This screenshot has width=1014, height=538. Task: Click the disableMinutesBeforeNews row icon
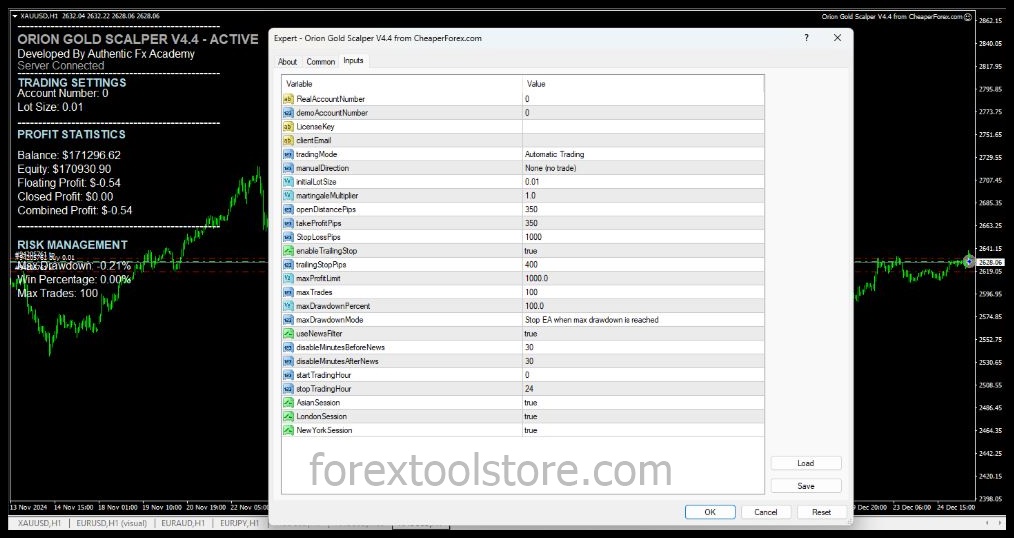(288, 347)
